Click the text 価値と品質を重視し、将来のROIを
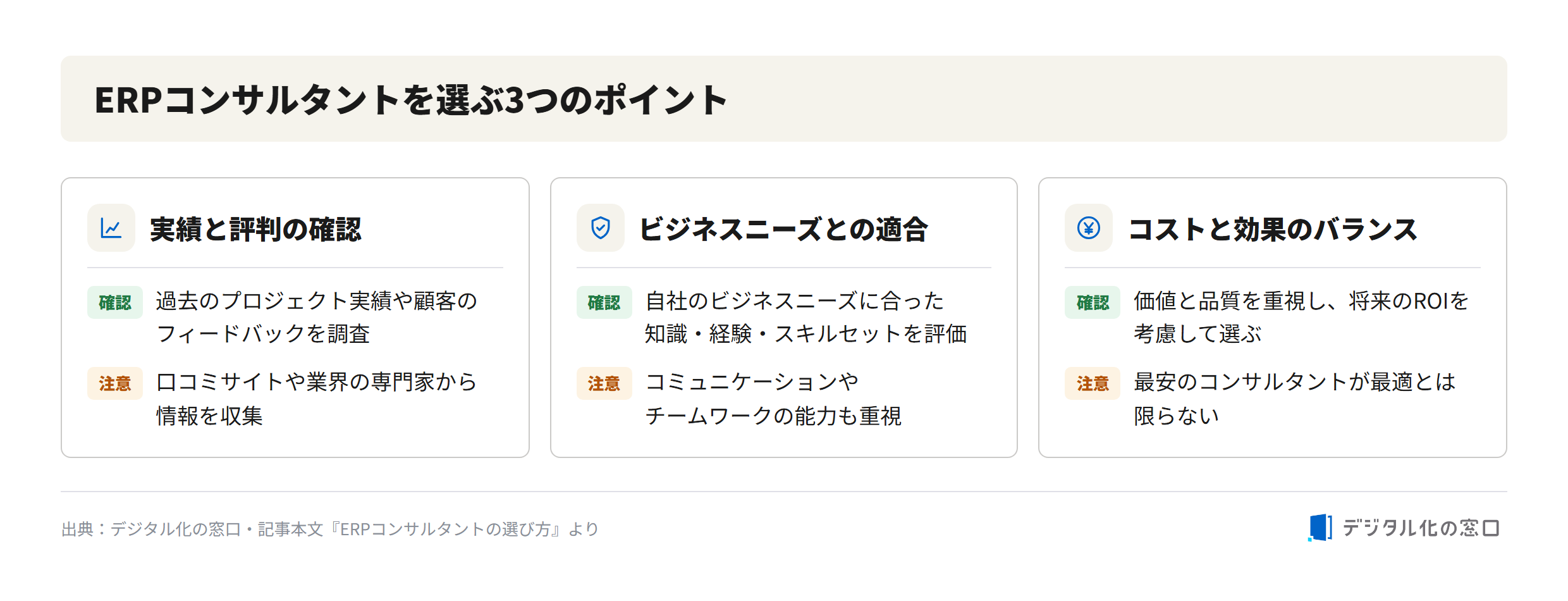 pyautogui.click(x=1301, y=301)
